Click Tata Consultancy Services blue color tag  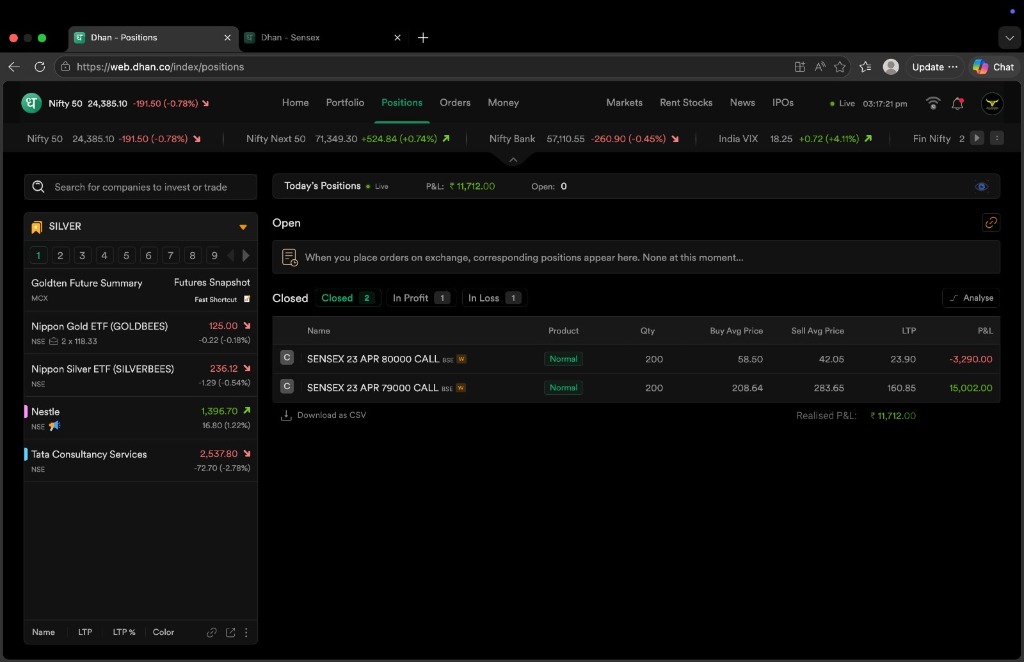click(25, 454)
